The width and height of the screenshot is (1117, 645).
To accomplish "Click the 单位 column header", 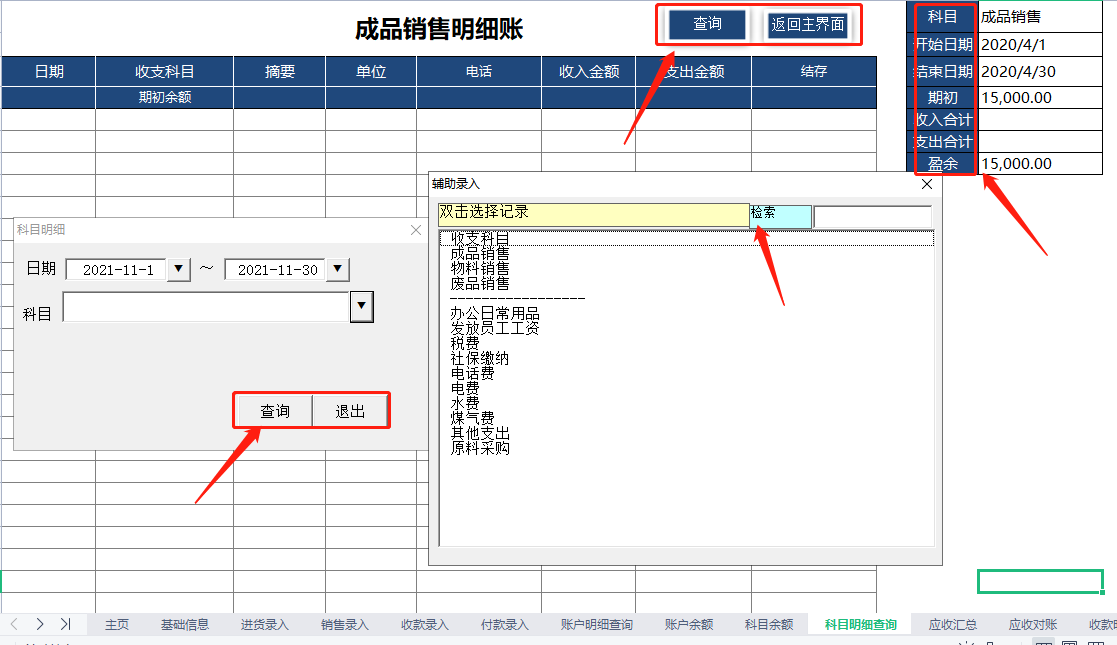I will [371, 72].
